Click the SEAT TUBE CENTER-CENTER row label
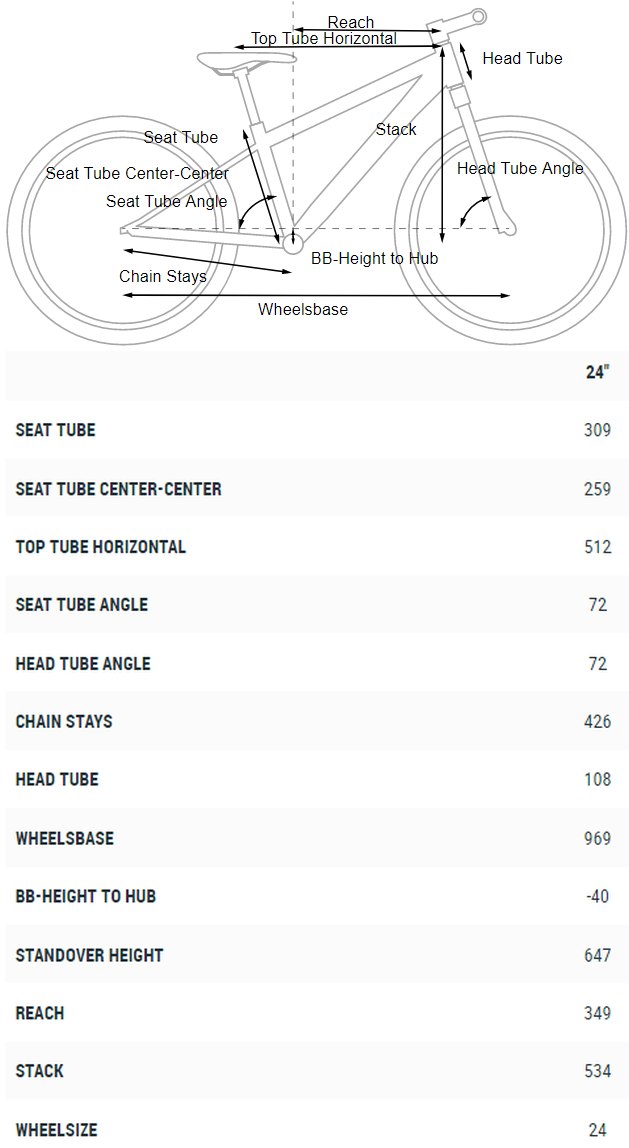The height and width of the screenshot is (1148, 629). click(x=119, y=488)
